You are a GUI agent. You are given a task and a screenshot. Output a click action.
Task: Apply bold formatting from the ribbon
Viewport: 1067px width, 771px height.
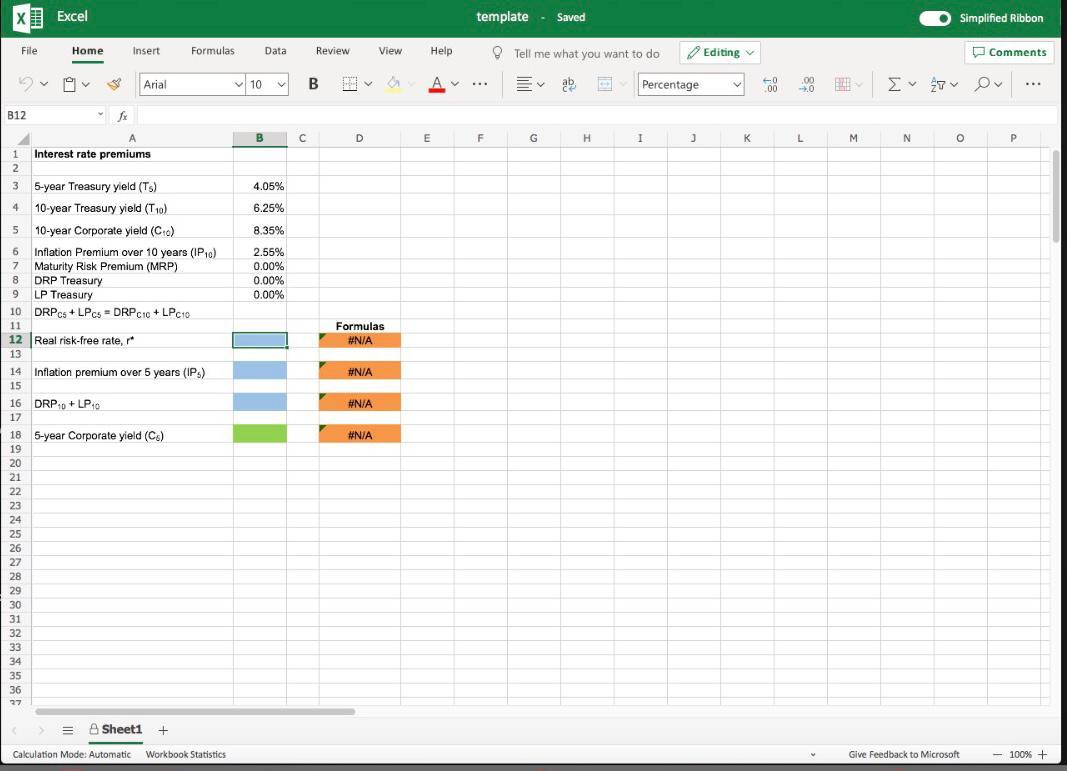tap(313, 84)
